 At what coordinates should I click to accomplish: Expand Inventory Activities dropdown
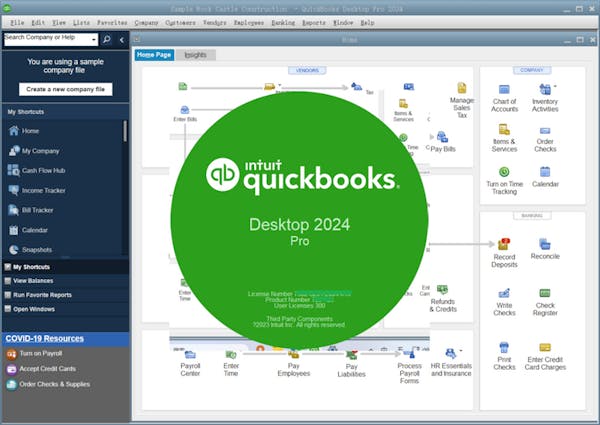(556, 86)
